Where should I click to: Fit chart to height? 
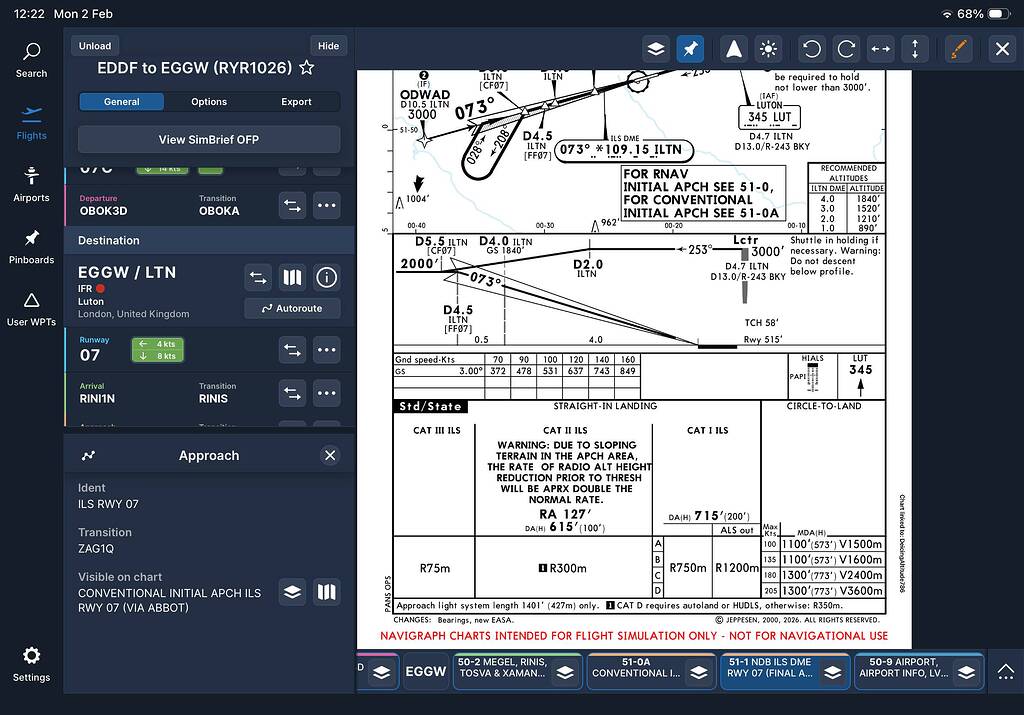click(x=915, y=49)
